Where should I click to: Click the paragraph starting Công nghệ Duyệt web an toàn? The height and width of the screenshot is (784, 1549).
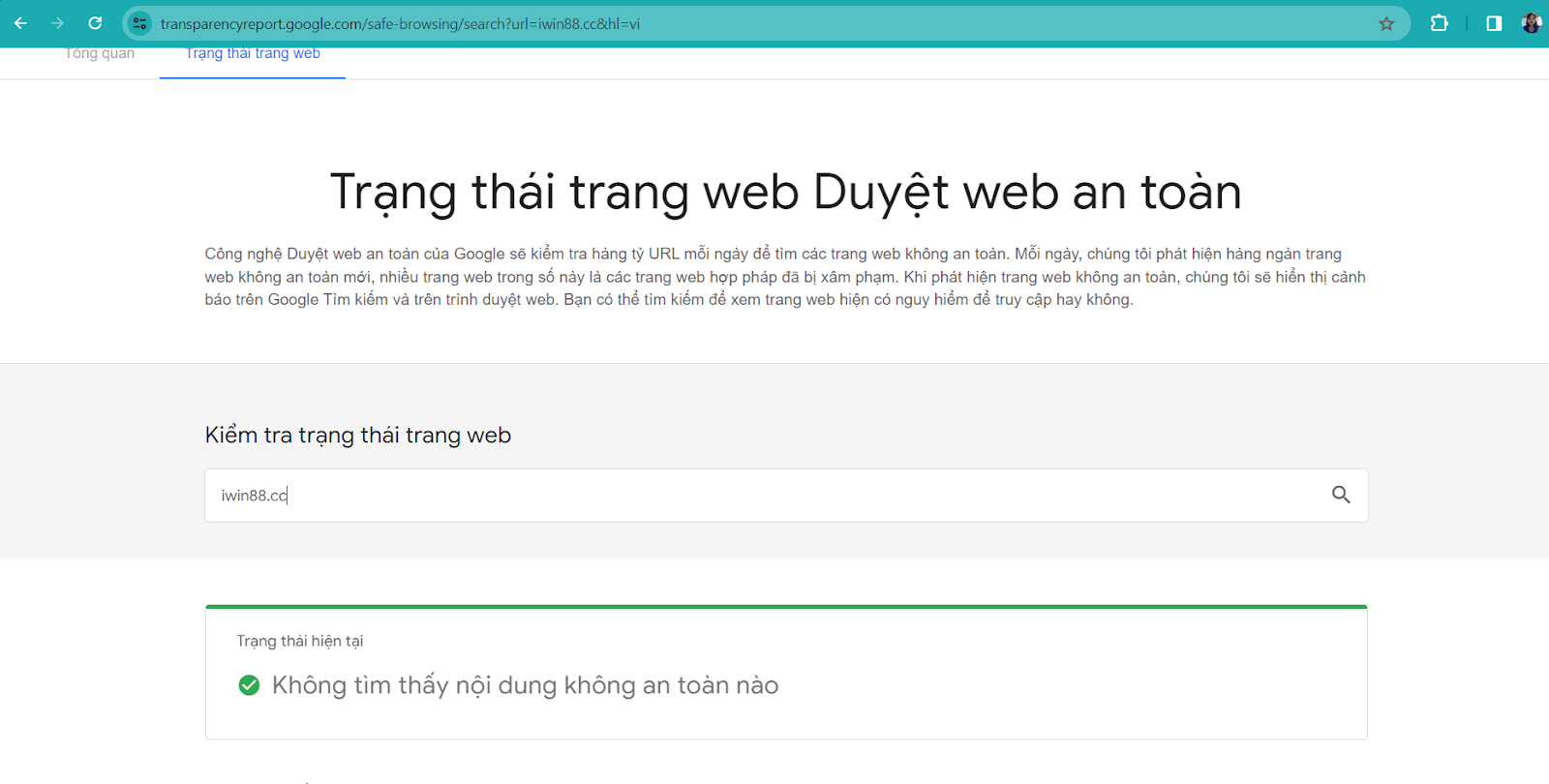[x=785, y=277]
